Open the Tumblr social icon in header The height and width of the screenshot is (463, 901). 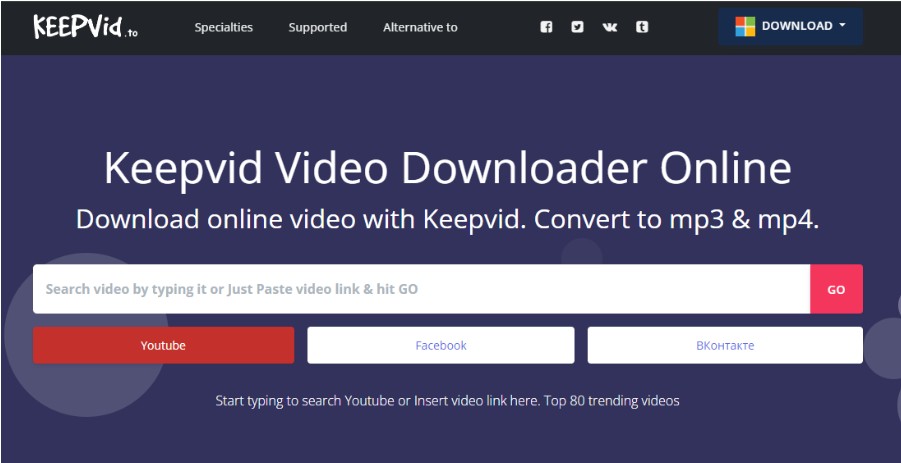[642, 26]
